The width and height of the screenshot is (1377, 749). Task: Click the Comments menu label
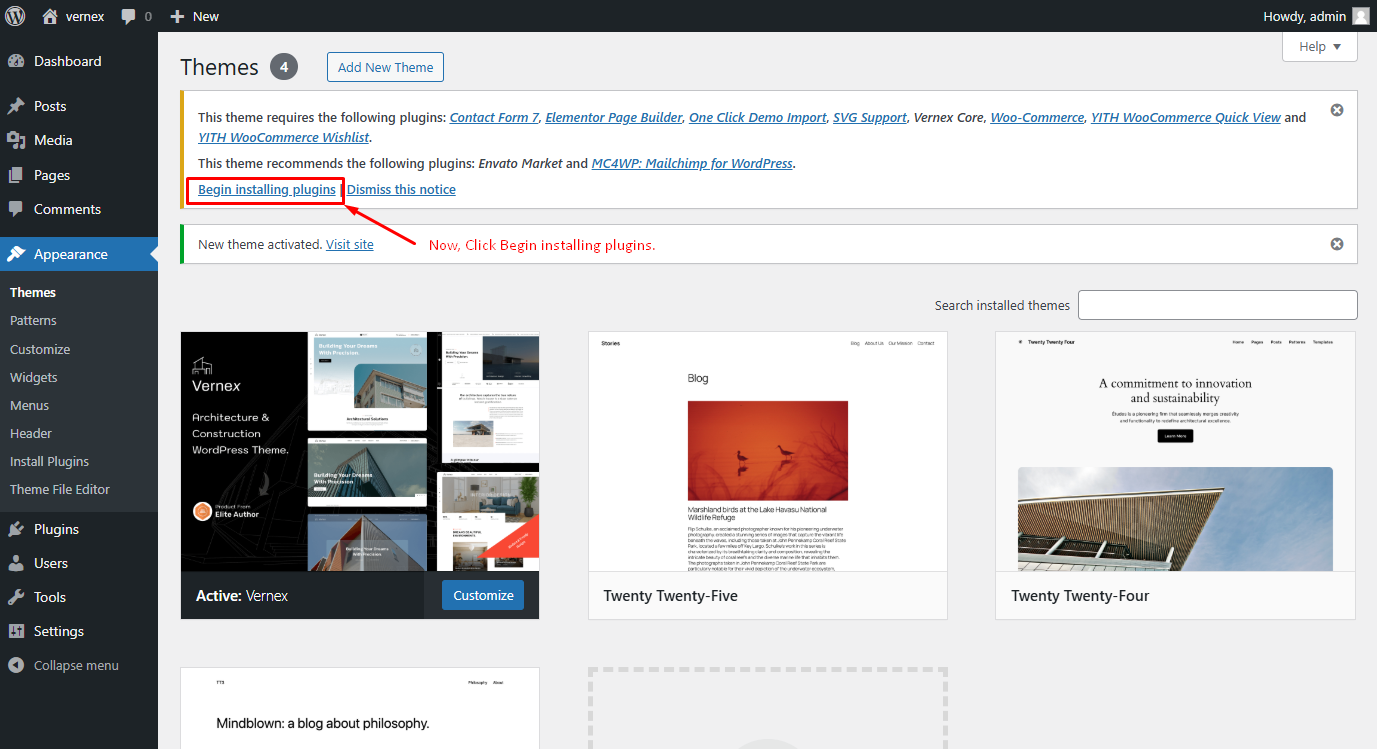67,209
